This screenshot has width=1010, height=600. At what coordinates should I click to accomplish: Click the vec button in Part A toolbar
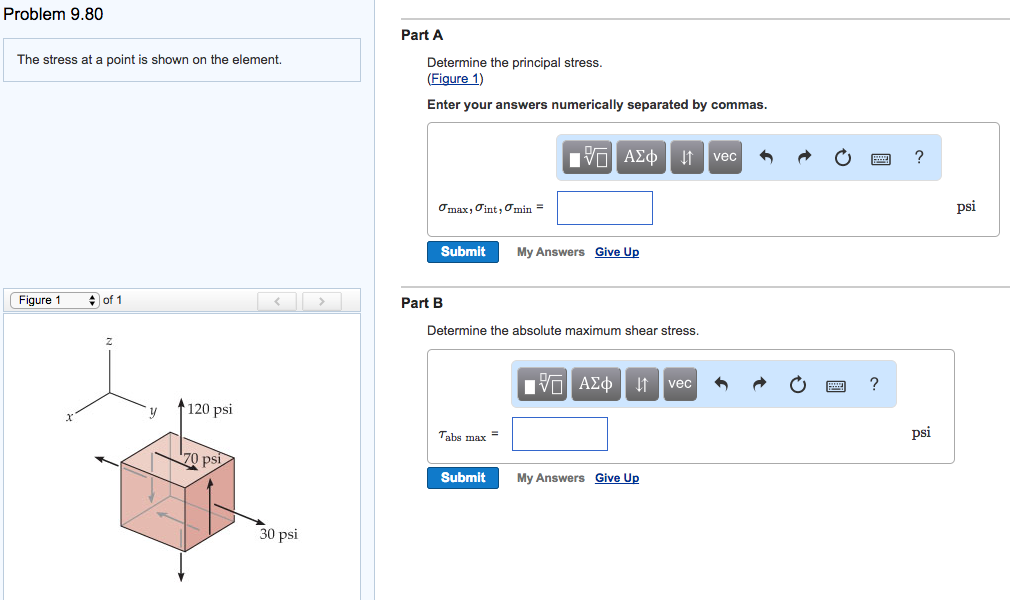click(x=725, y=157)
